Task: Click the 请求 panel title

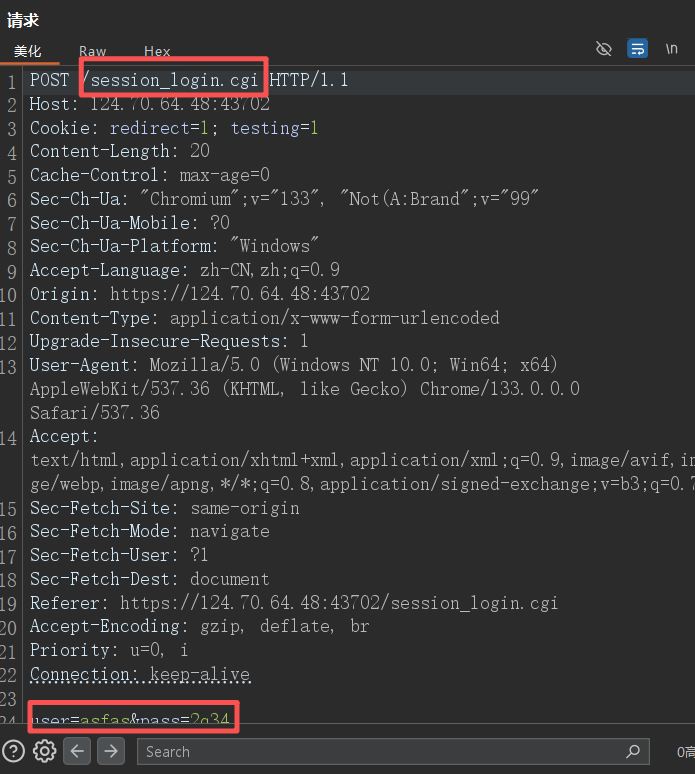Action: point(23,20)
